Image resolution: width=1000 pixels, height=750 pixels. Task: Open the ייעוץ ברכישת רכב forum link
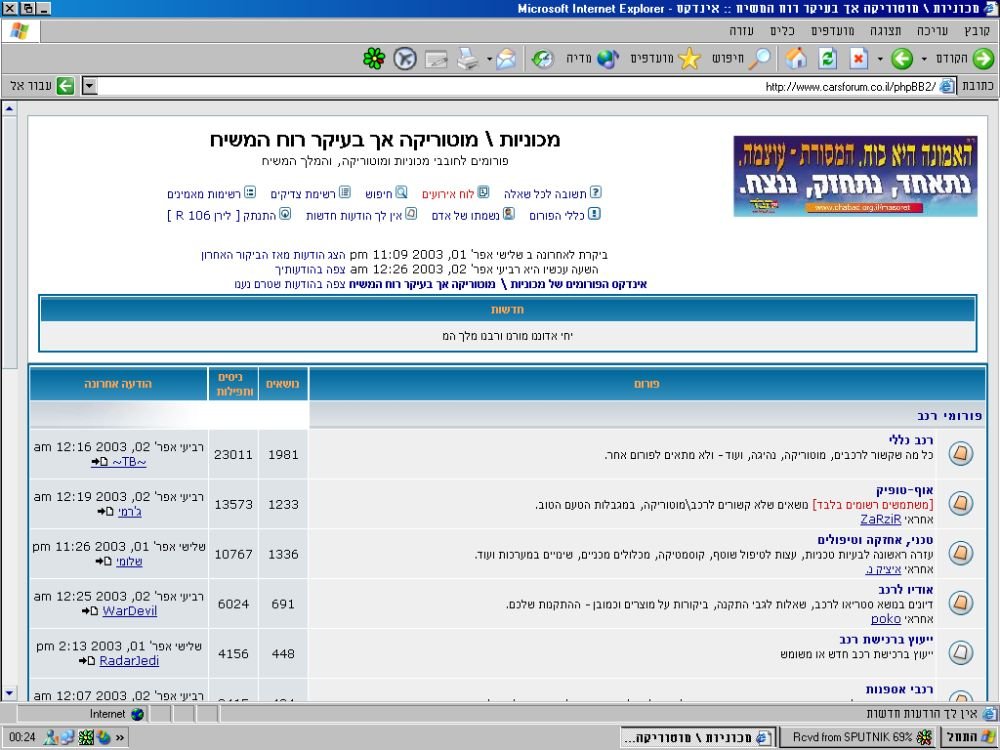(x=886, y=639)
